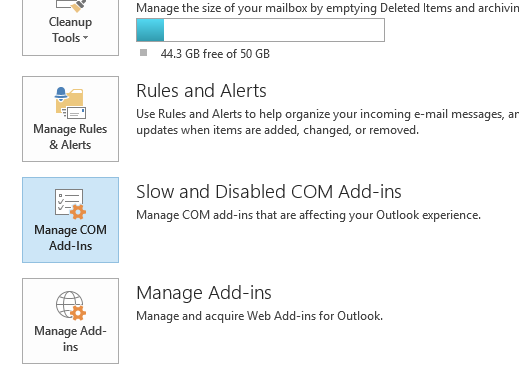Viewport: 519px width, 384px height.
Task: Click the 44.3 GB free of 50 GB text
Action: (x=215, y=54)
